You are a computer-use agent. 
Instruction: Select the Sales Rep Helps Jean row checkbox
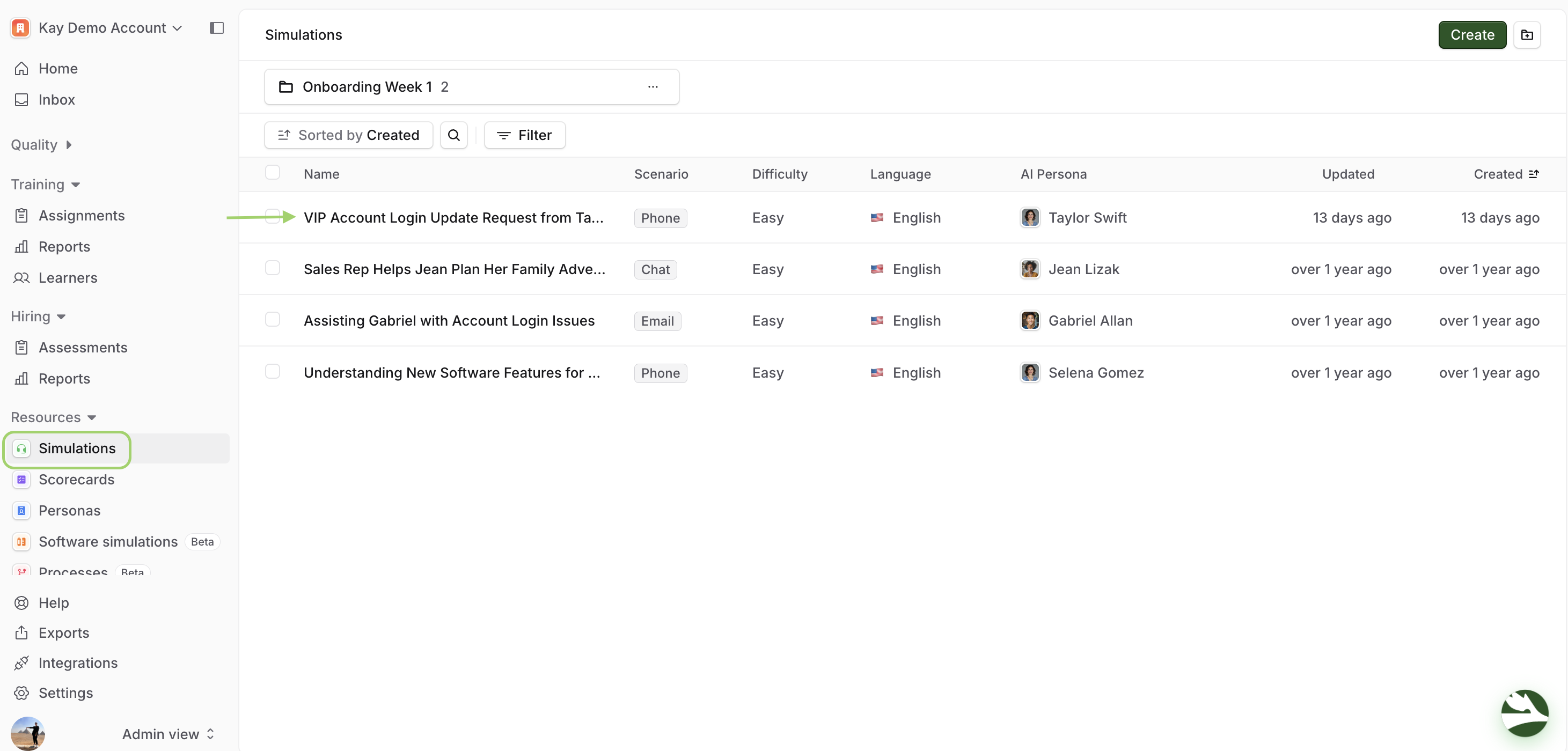[x=272, y=268]
